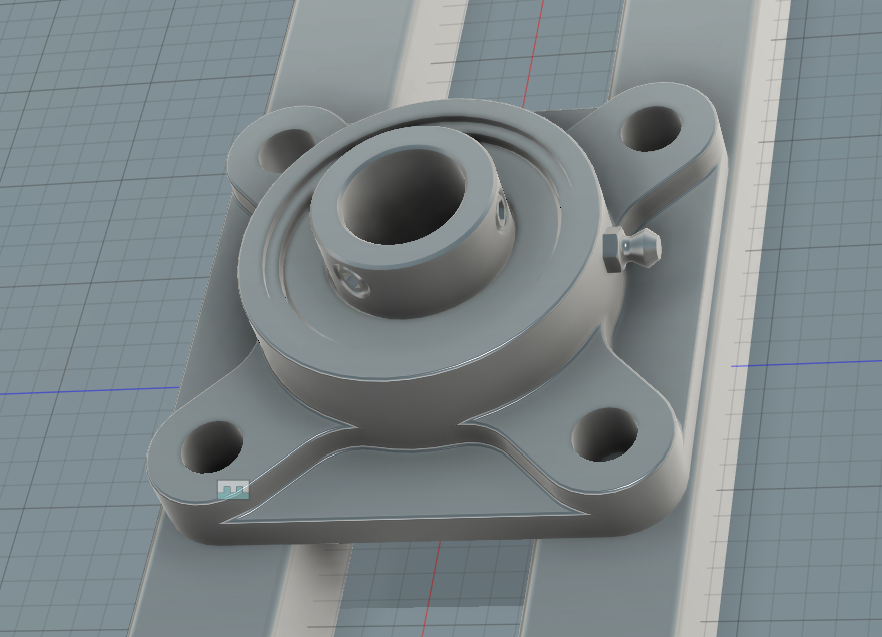
Task: Select the front set screw on collar
Action: pos(352,281)
